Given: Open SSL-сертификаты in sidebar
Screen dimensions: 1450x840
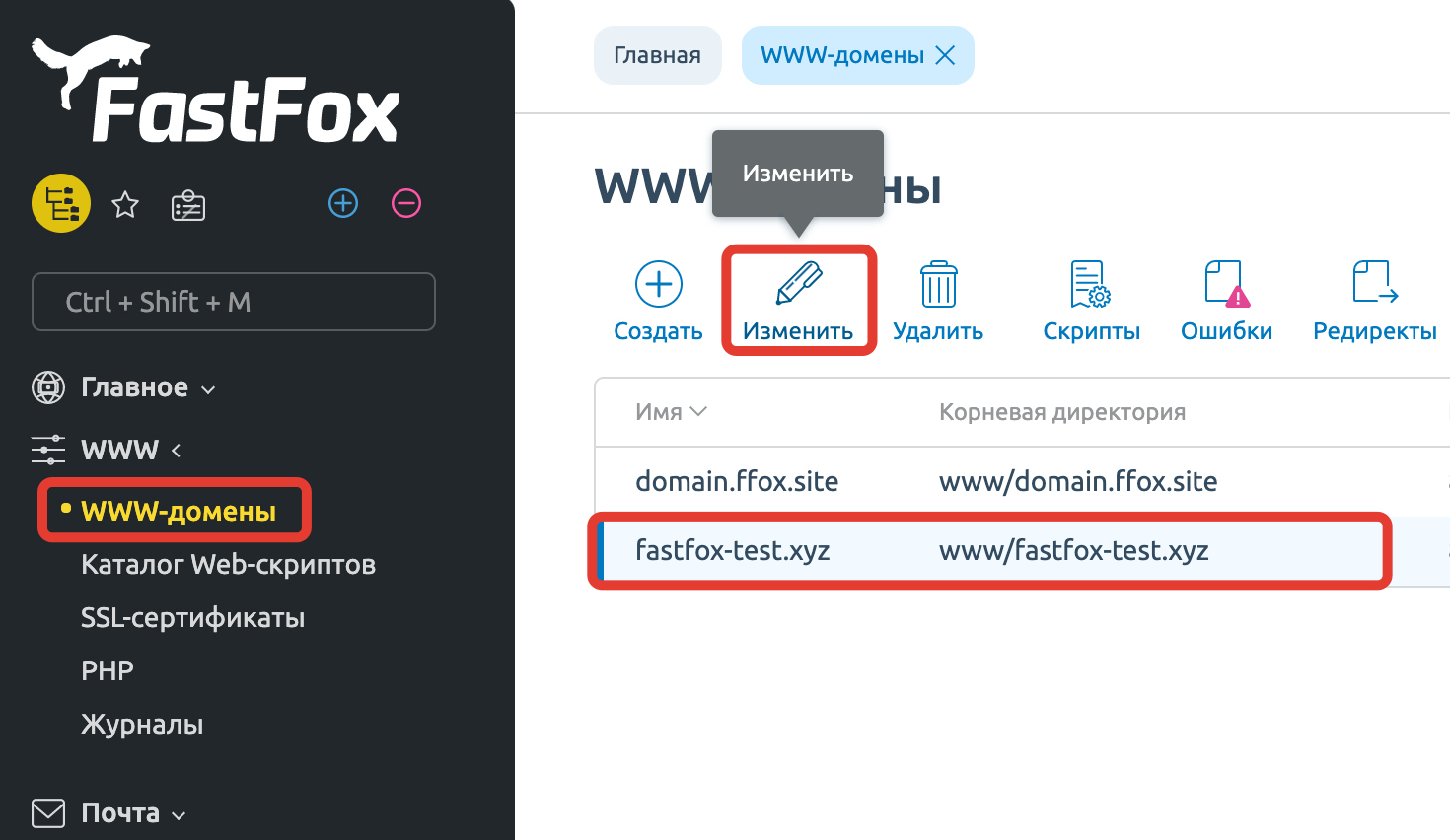Looking at the screenshot, I should click(192, 618).
